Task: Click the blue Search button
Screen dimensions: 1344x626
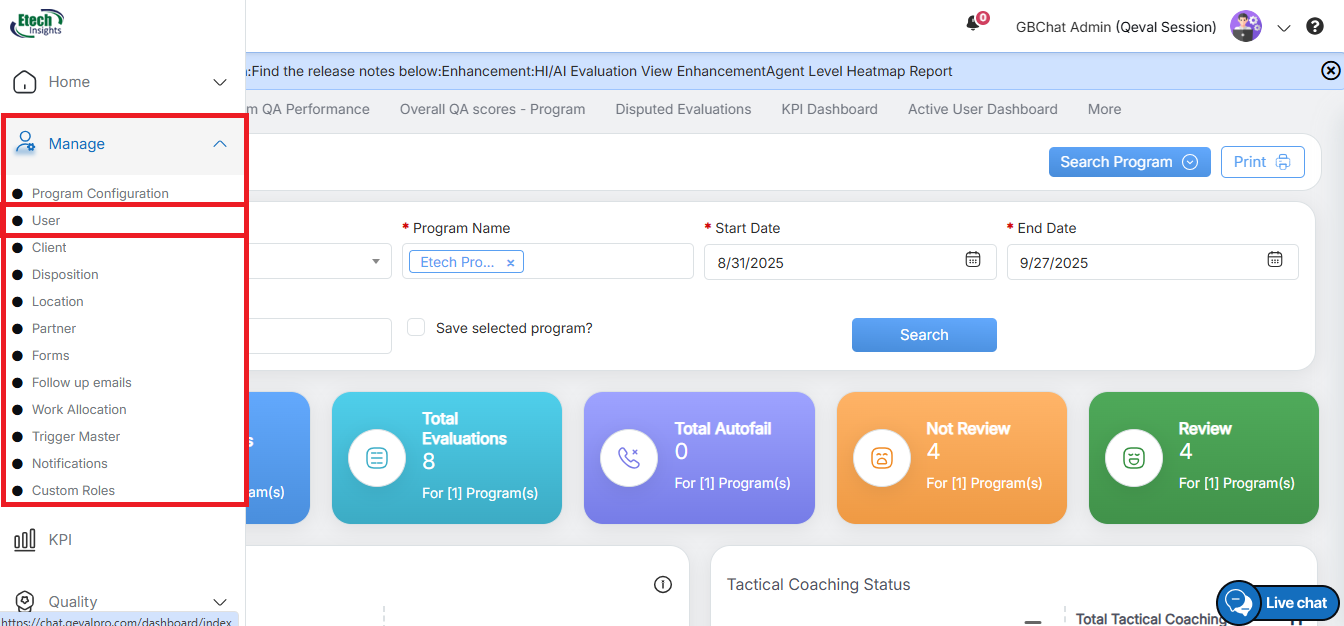Action: click(923, 335)
